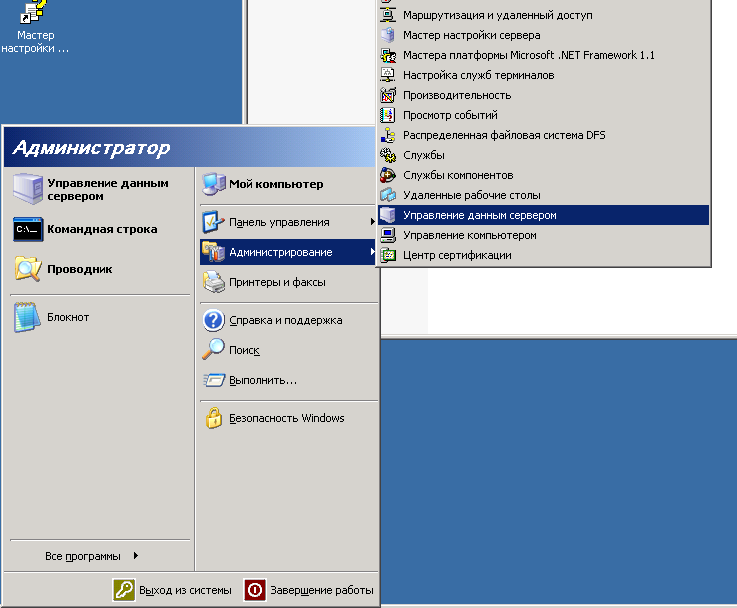This screenshot has width=737, height=608.
Task: Click the Удаленные рабочие столы icon
Action: pyautogui.click(x=388, y=195)
